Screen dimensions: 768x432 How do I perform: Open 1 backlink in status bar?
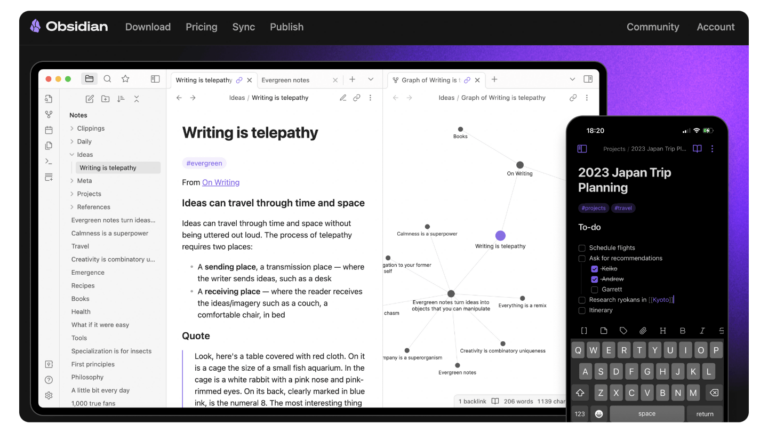(472, 401)
